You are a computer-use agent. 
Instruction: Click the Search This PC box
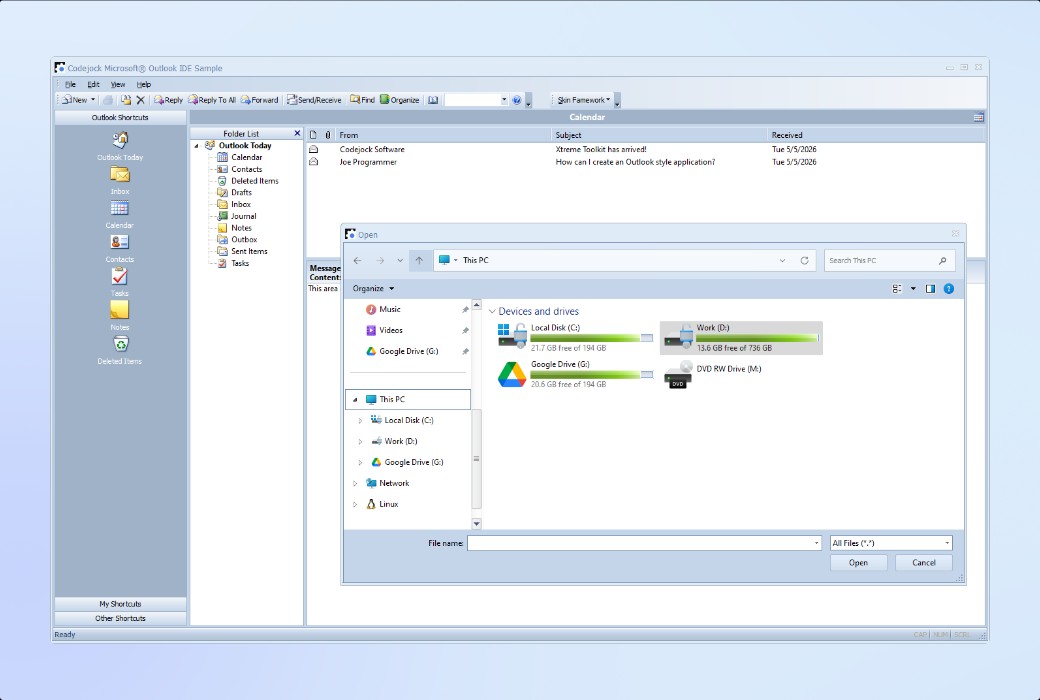889,261
